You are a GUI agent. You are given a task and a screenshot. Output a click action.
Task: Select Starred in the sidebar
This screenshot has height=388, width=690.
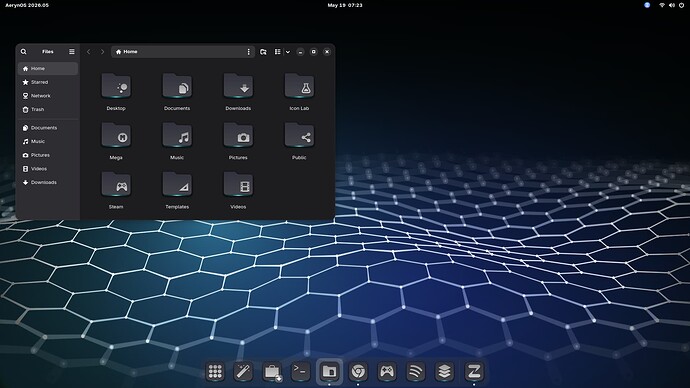pyautogui.click(x=48, y=82)
